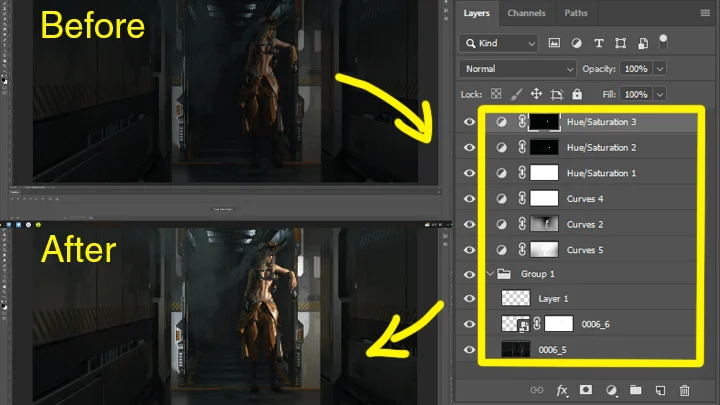Hide Layer 1 with eye icon
The height and width of the screenshot is (405, 720).
point(469,298)
